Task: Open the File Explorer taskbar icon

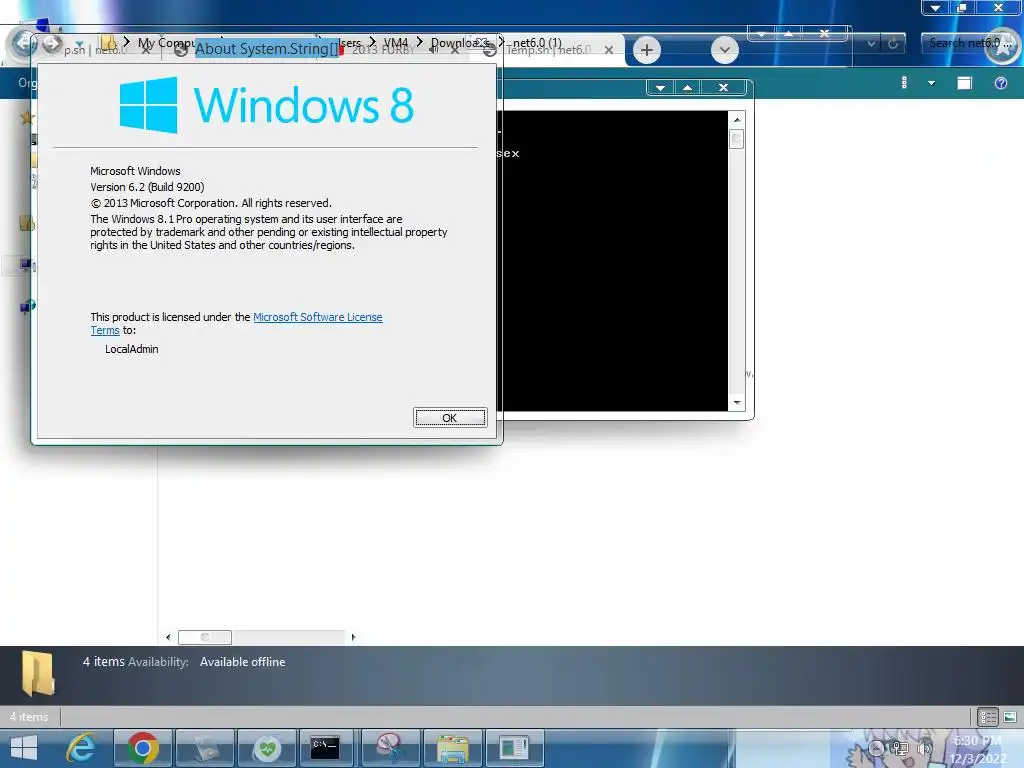Action: pyautogui.click(x=453, y=748)
